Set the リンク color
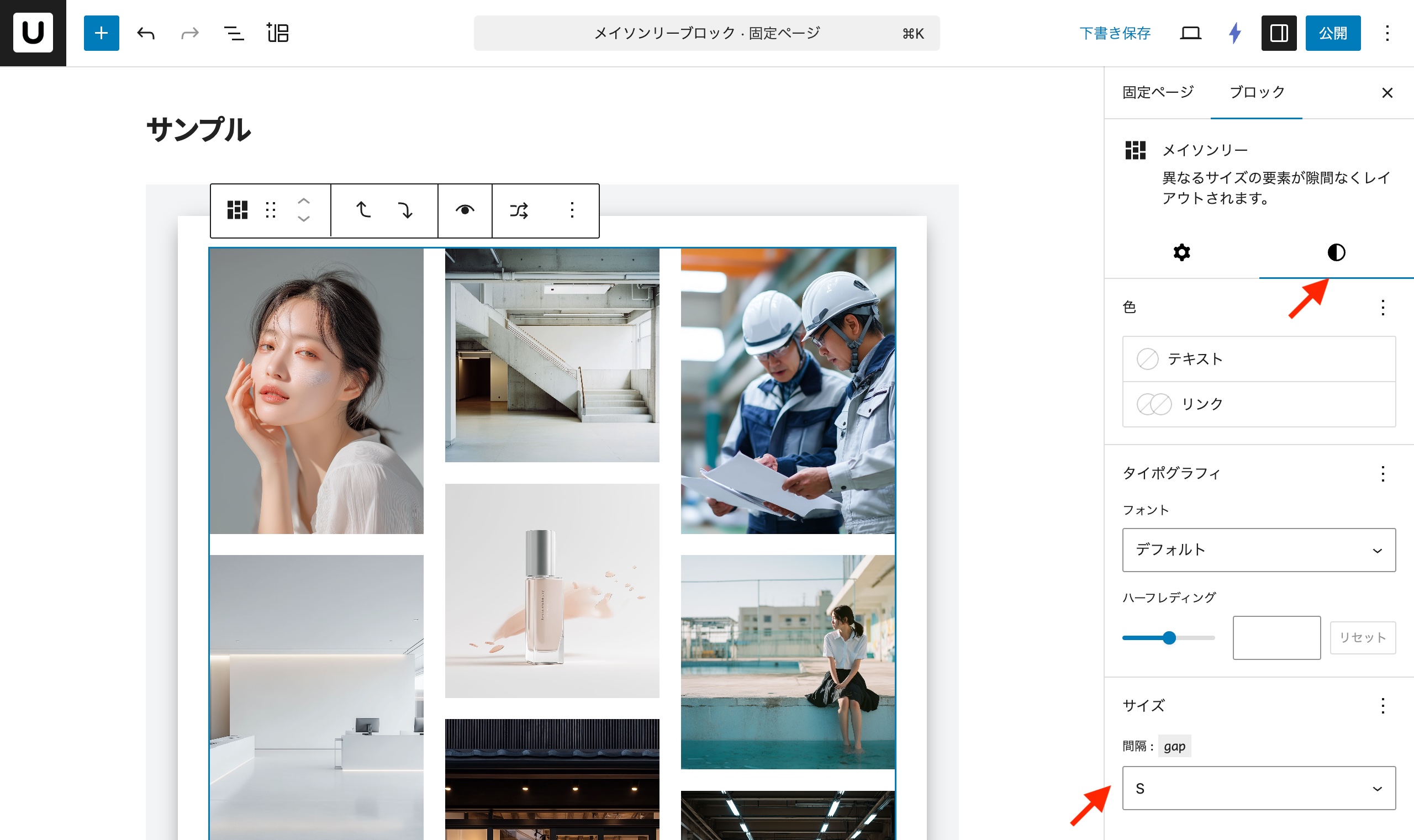This screenshot has height=840, width=1414. tap(1259, 404)
